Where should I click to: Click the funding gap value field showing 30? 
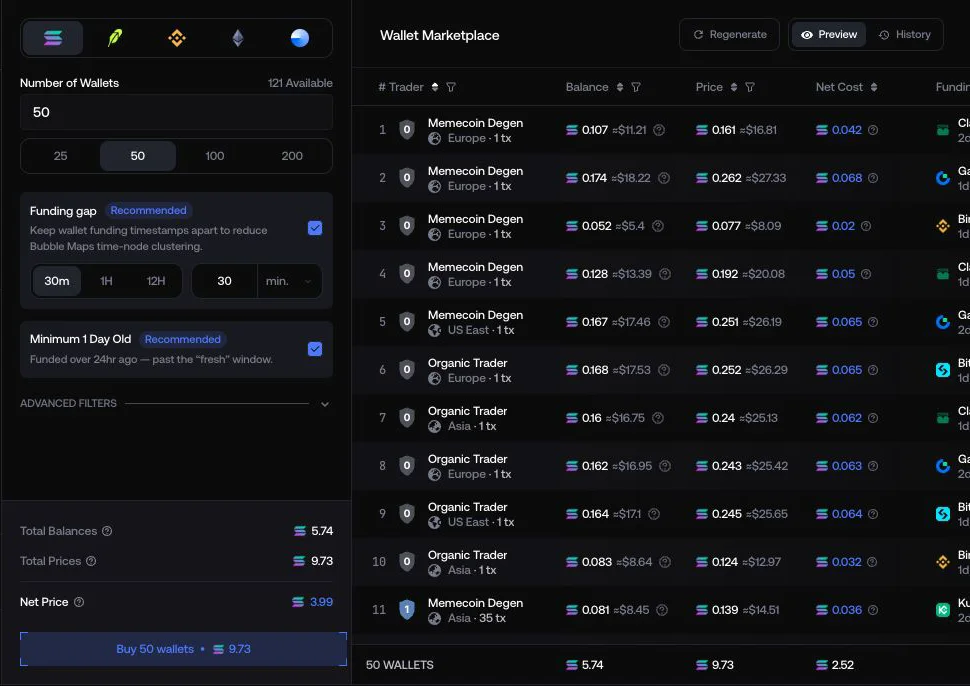pos(225,281)
